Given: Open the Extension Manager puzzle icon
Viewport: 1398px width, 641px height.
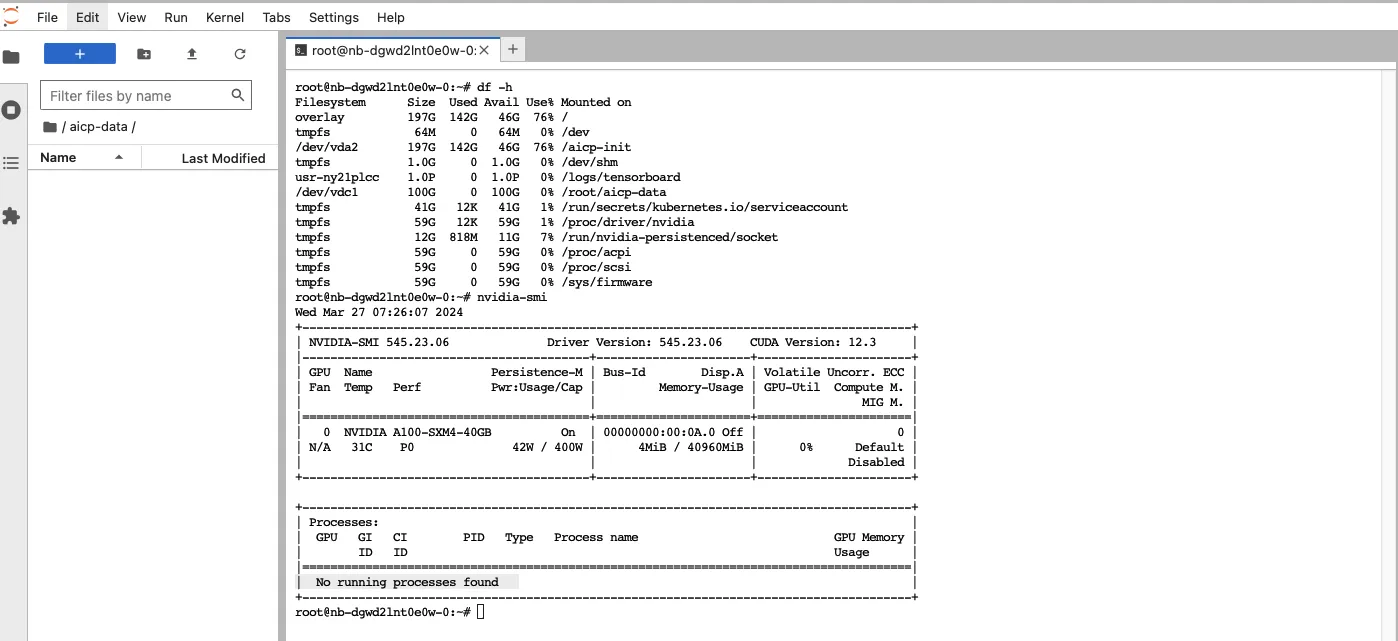Looking at the screenshot, I should click(x=11, y=216).
